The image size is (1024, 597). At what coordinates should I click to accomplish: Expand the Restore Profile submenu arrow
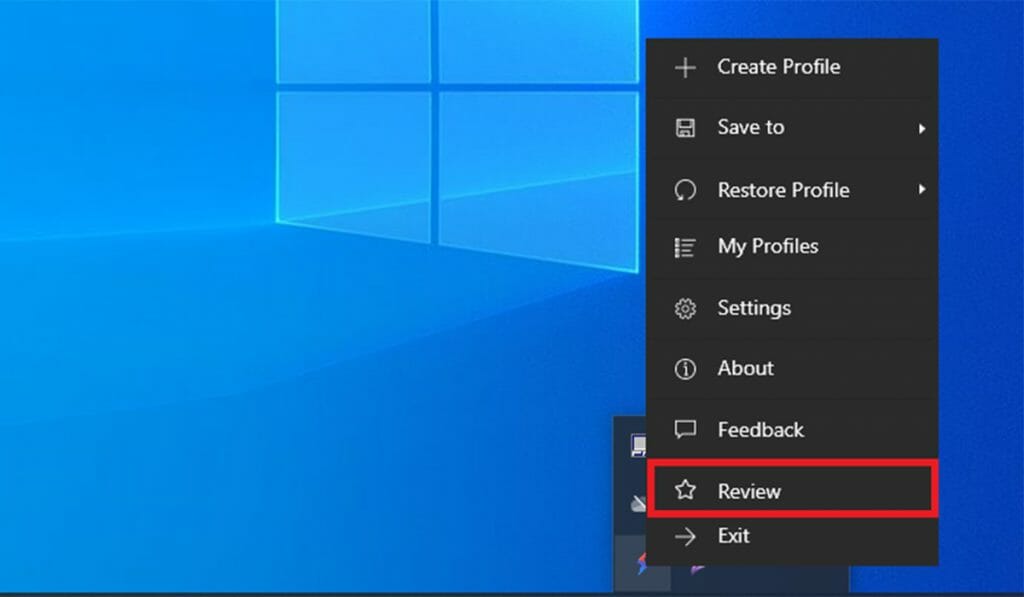(921, 190)
